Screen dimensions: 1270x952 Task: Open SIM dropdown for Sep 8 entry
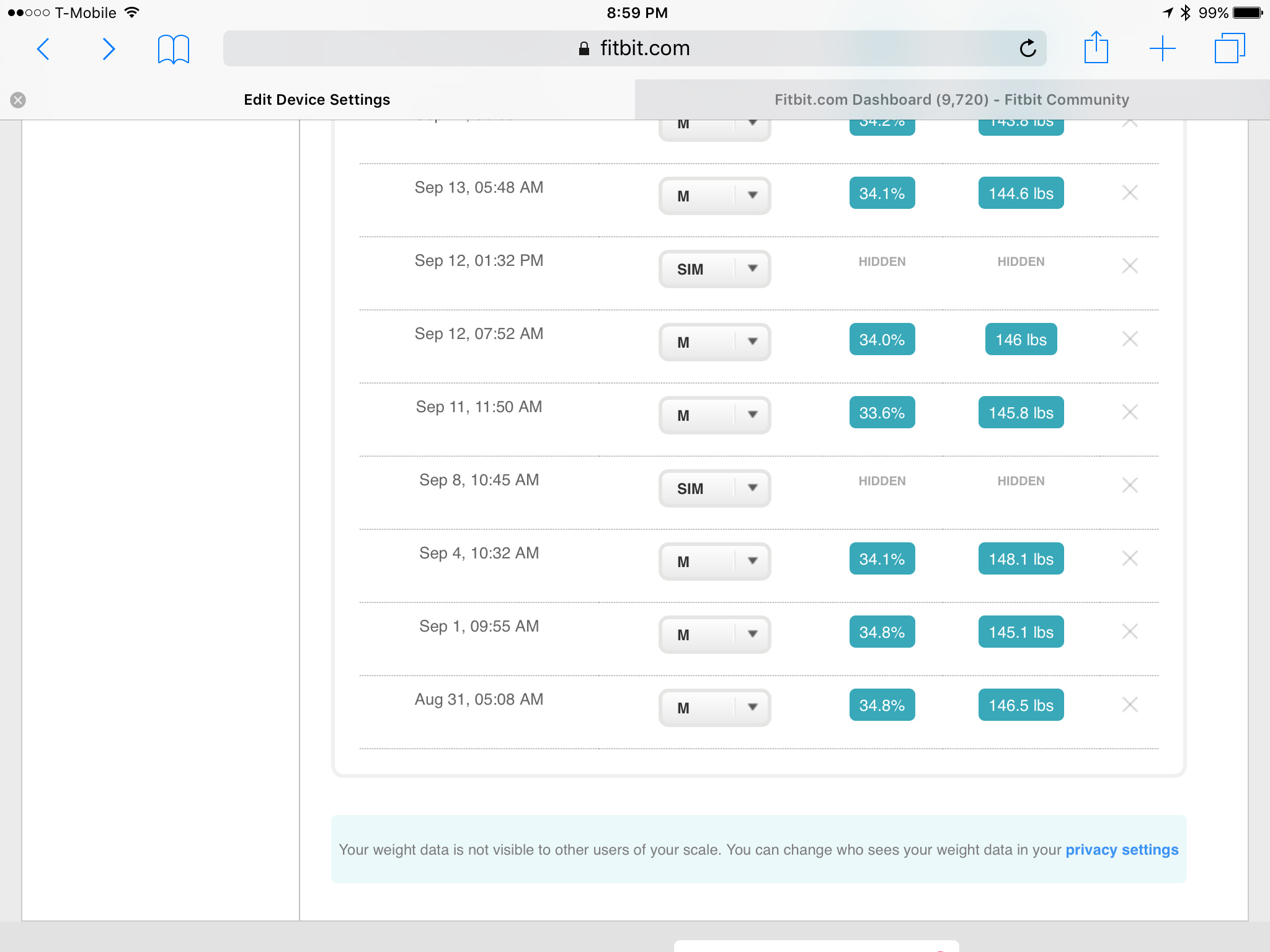tap(714, 488)
